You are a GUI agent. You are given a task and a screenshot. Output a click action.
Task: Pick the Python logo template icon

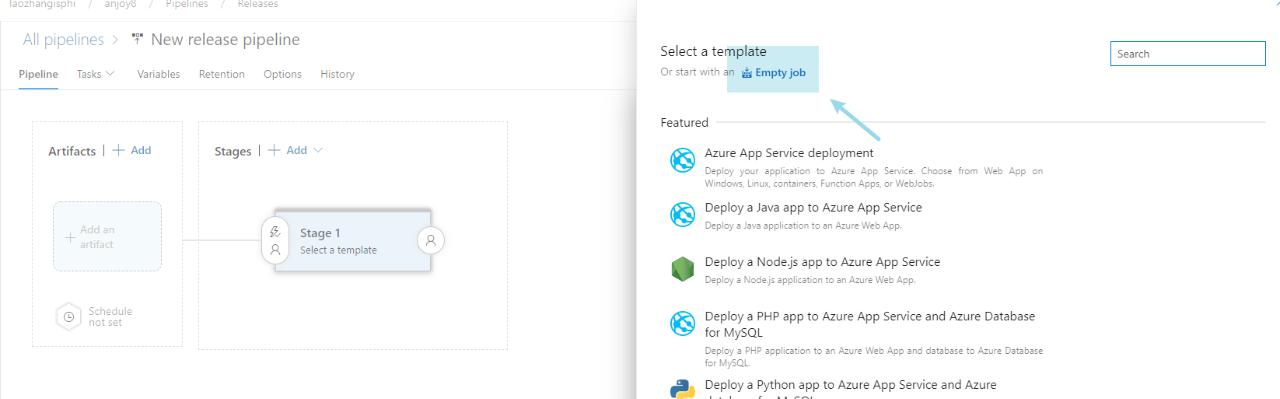(682, 390)
